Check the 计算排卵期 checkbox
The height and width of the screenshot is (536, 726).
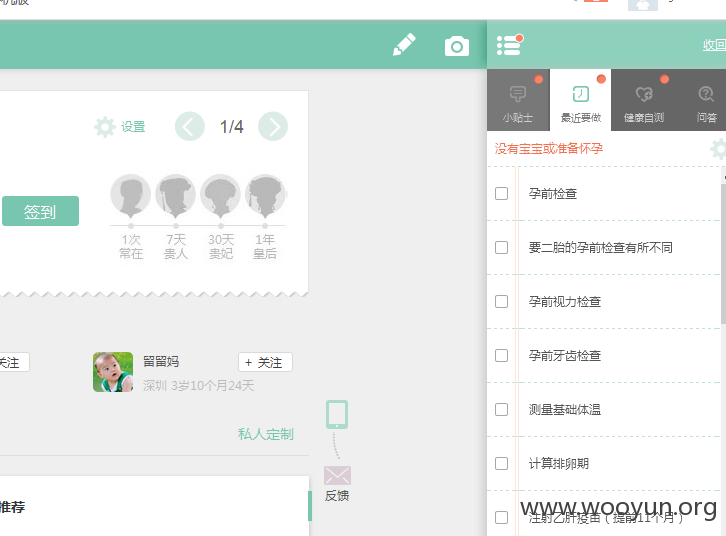pyautogui.click(x=501, y=464)
